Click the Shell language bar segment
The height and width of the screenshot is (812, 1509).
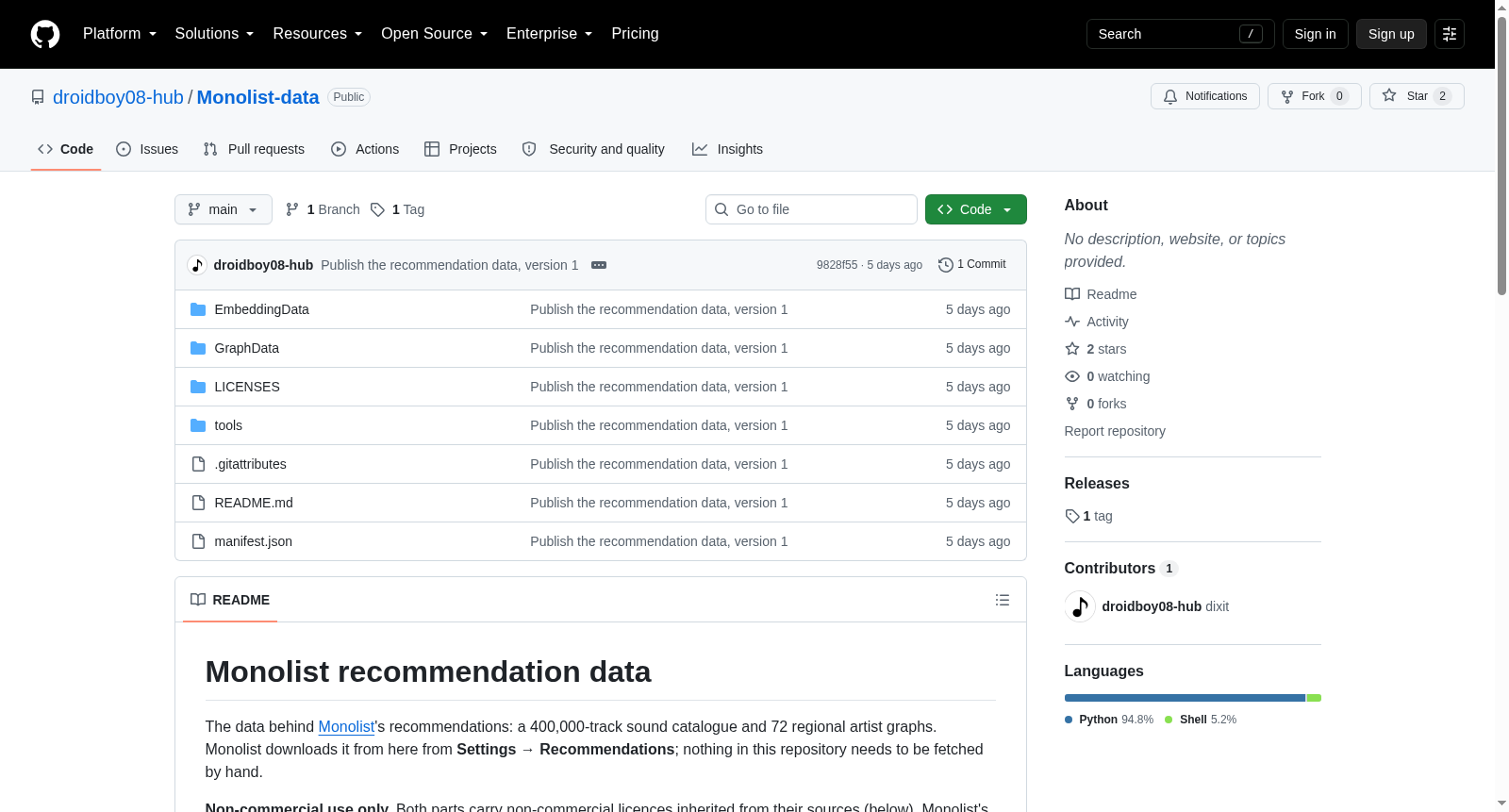1314,698
